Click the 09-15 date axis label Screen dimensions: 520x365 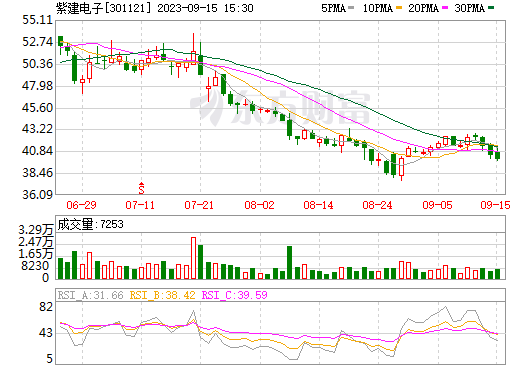(x=495, y=205)
